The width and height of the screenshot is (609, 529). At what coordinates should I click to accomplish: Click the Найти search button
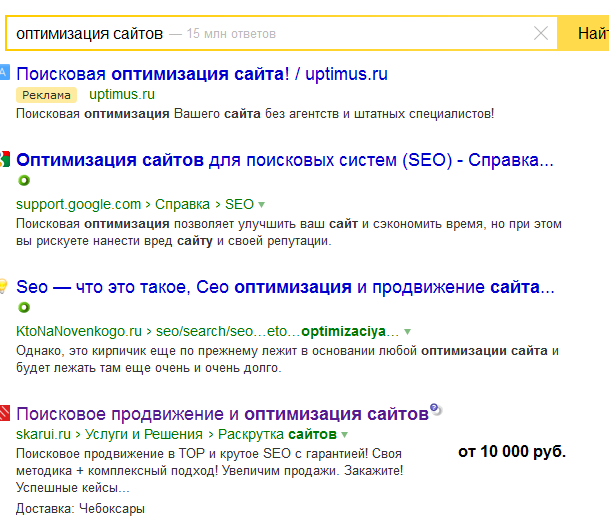click(x=590, y=33)
